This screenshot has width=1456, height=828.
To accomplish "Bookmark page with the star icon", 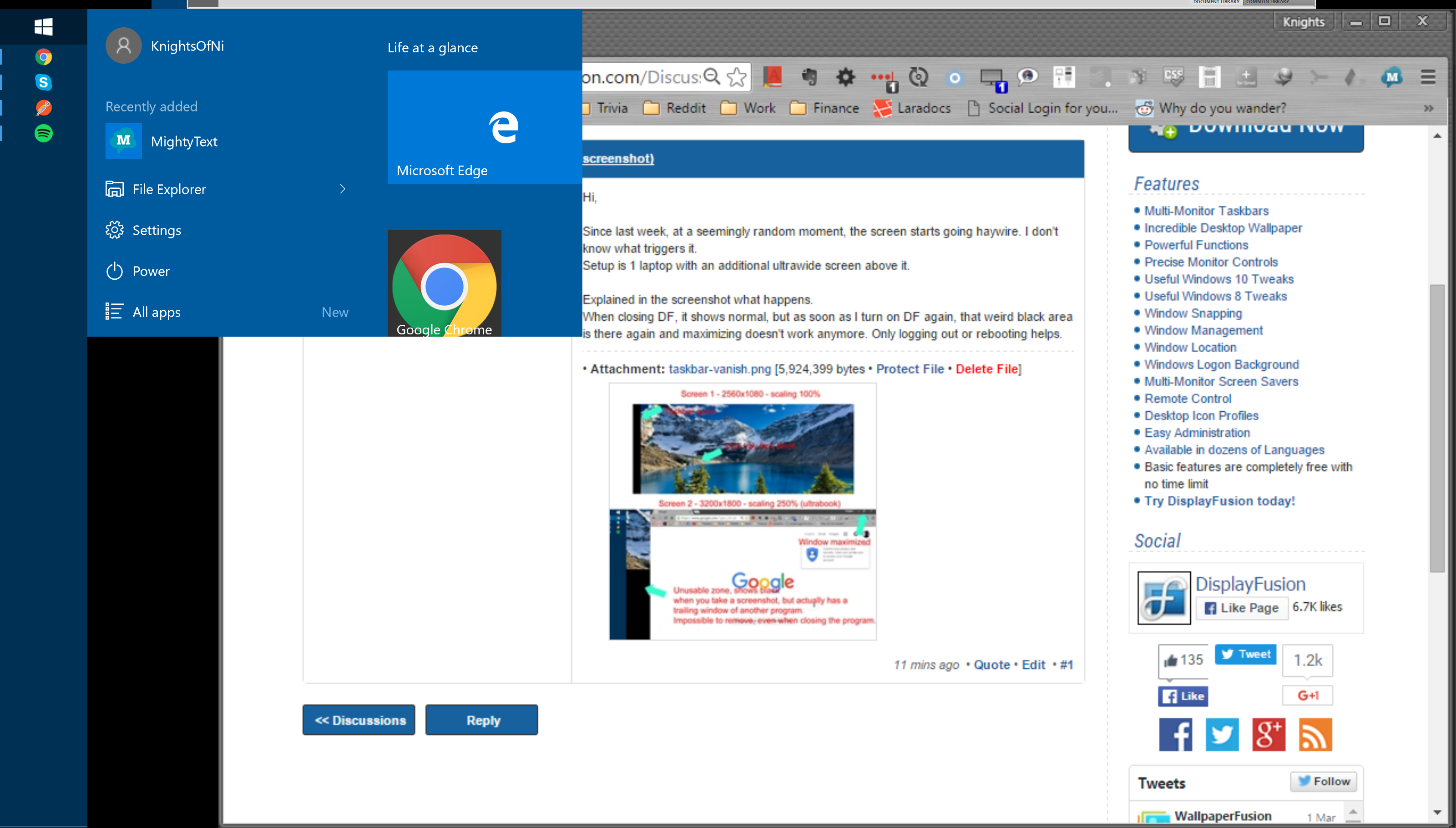I will pyautogui.click(x=737, y=77).
